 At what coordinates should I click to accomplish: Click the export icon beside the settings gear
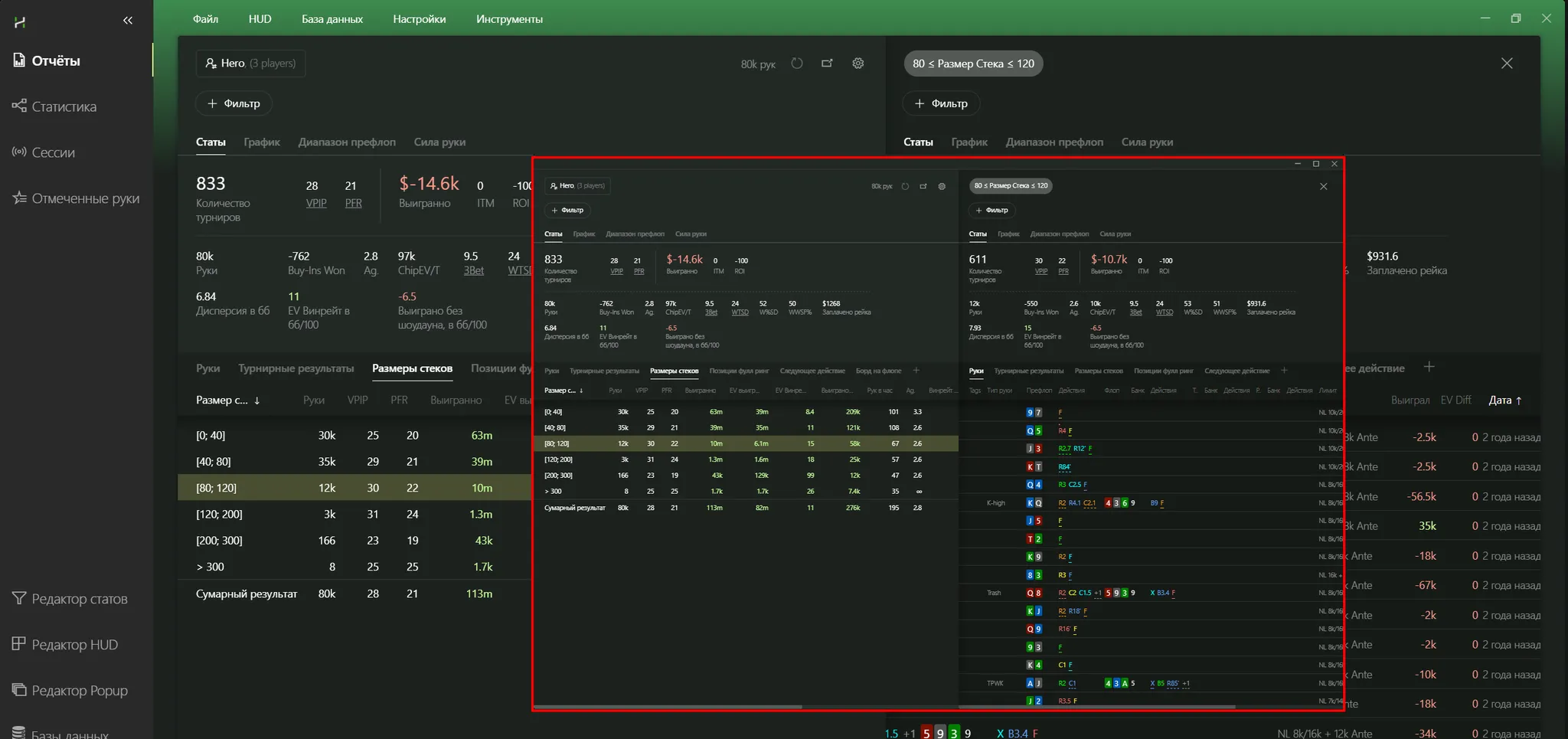pos(827,64)
